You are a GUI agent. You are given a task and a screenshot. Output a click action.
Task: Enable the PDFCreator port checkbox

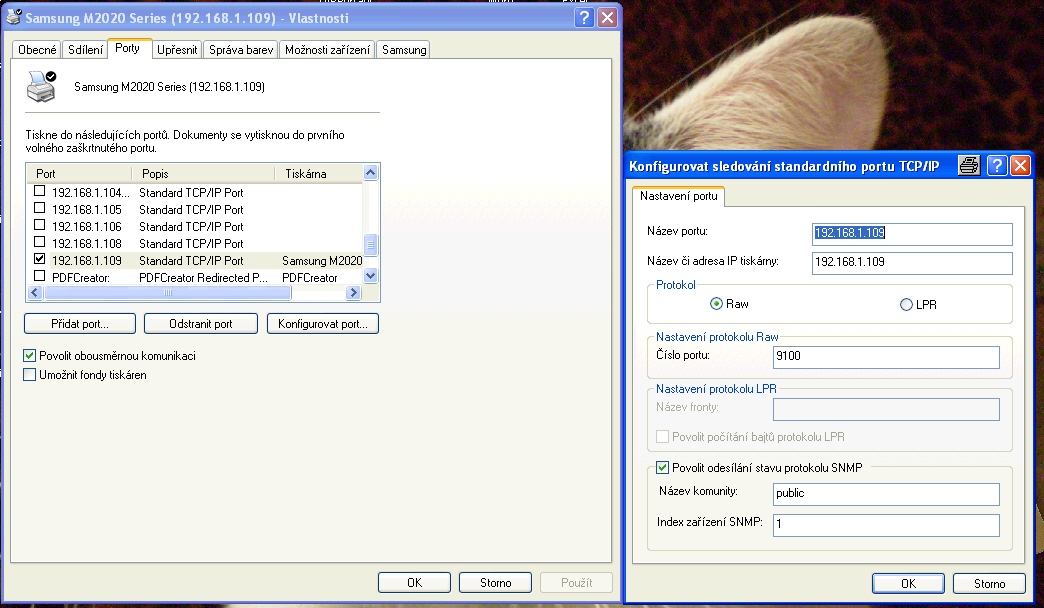pos(40,276)
